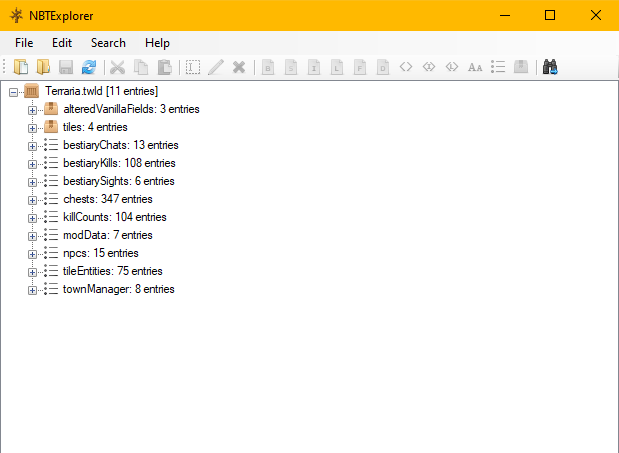Add a Byte Array tag icon

pos(406,67)
